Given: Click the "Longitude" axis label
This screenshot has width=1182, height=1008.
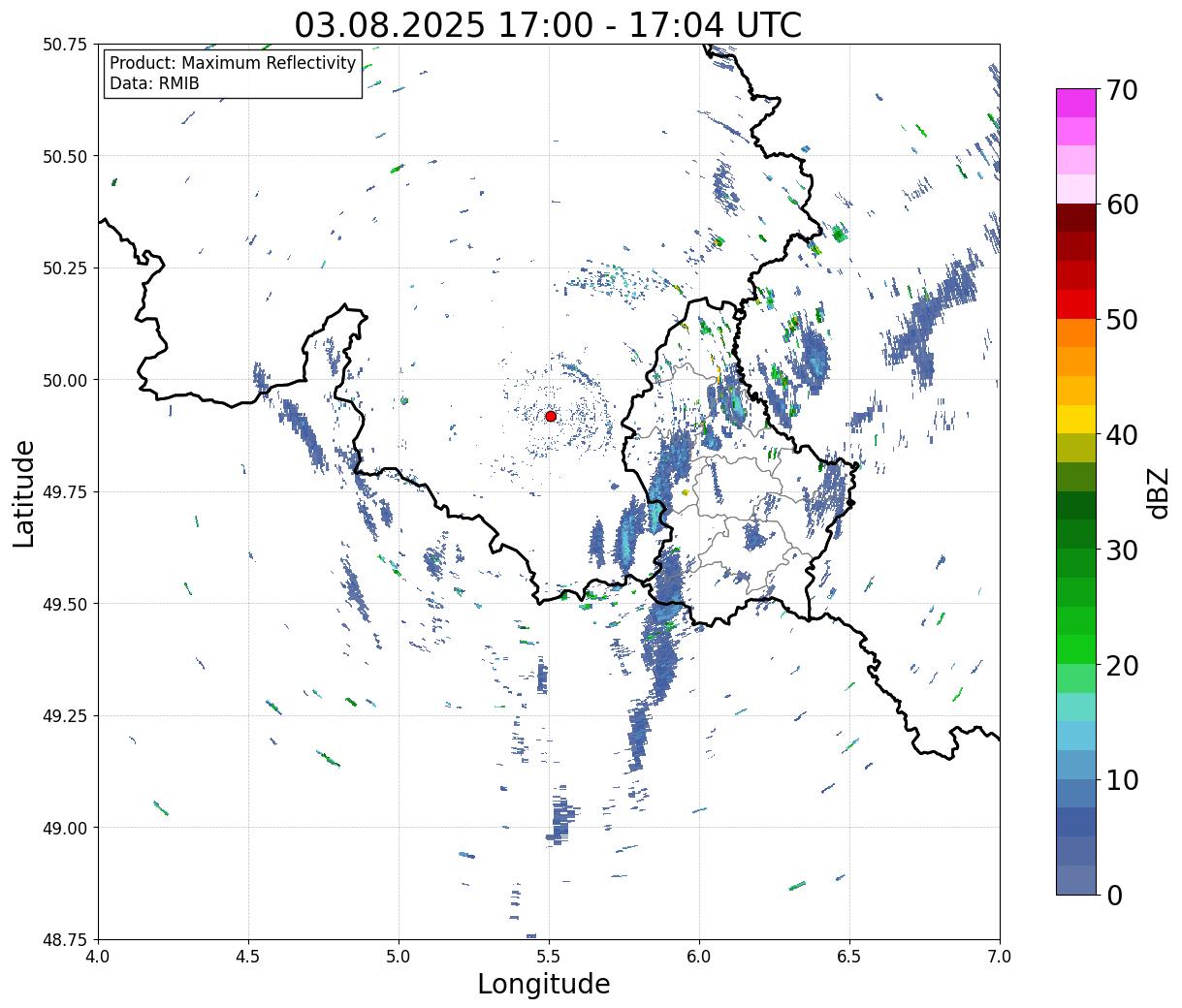Looking at the screenshot, I should click(544, 984).
